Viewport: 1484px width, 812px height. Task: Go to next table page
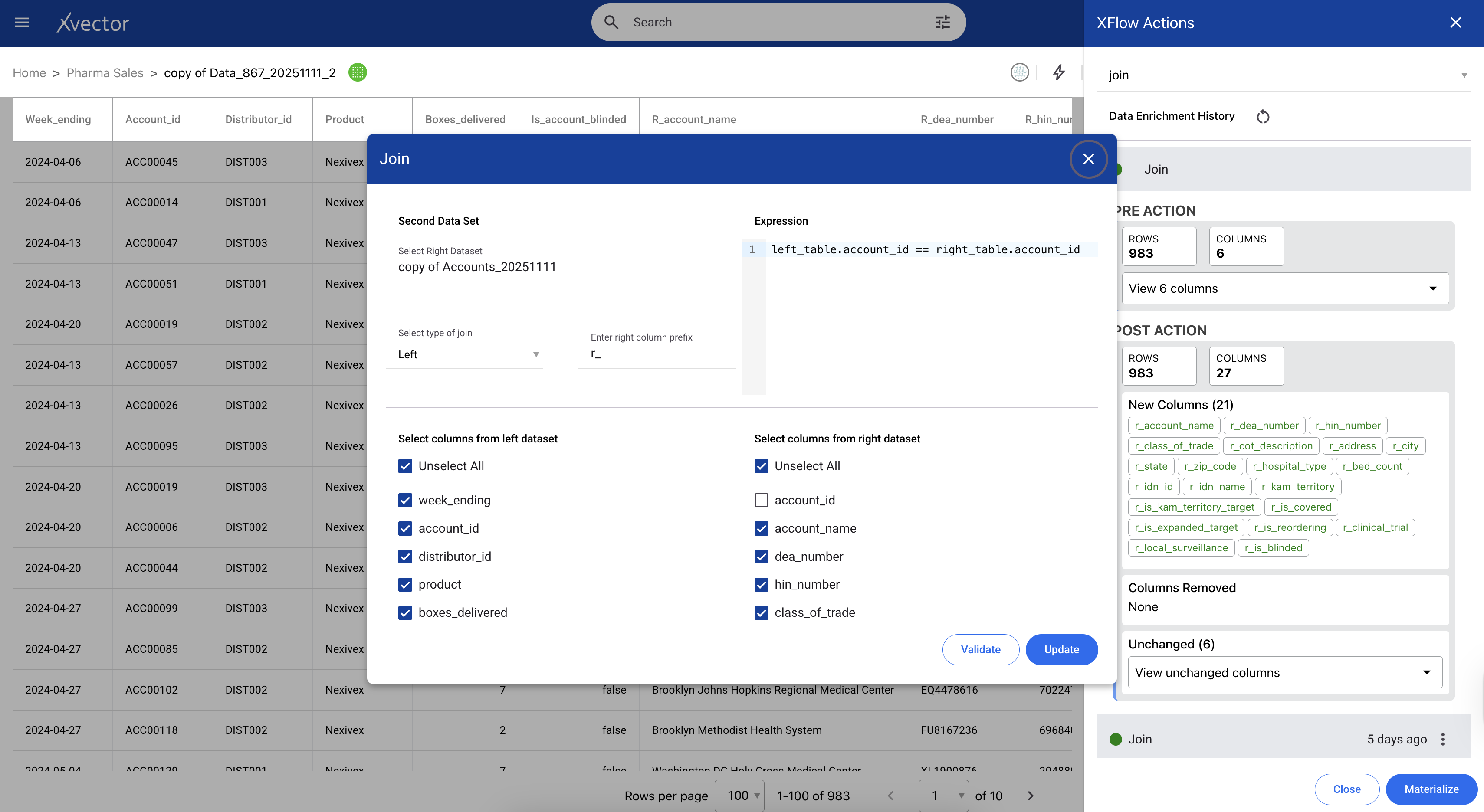click(x=1031, y=795)
